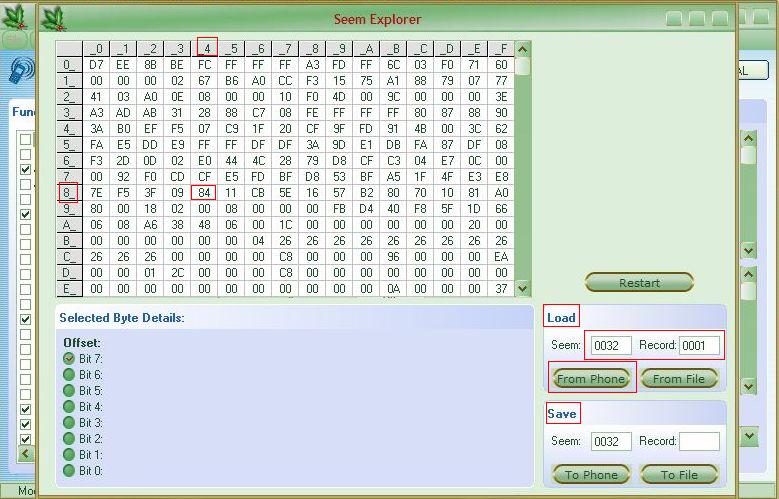Image resolution: width=779 pixels, height=499 pixels.
Task: Select byte 84 in row 8_
Action: 204,193
